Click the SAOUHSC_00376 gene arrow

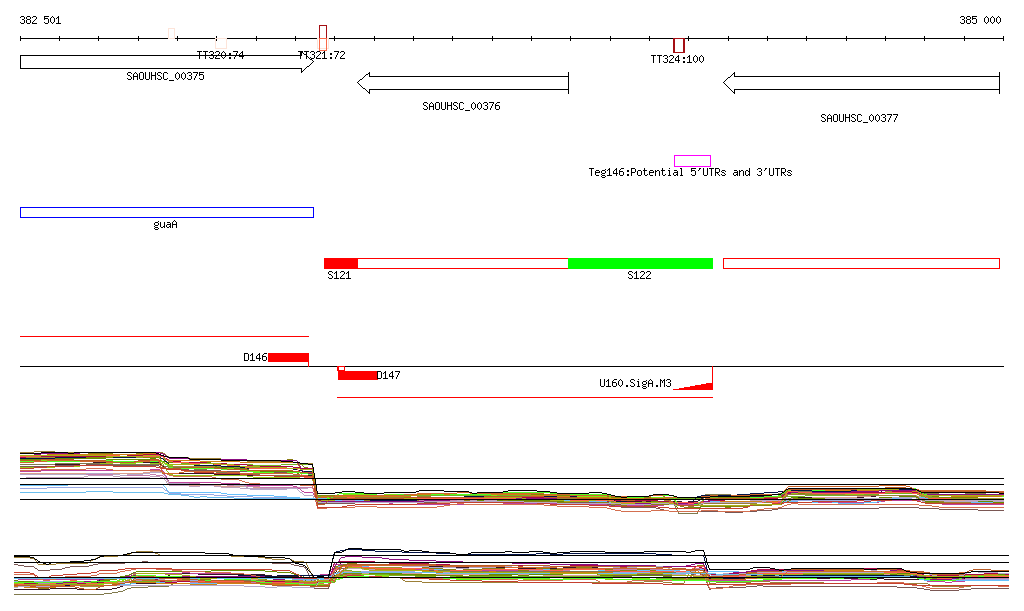(x=463, y=83)
